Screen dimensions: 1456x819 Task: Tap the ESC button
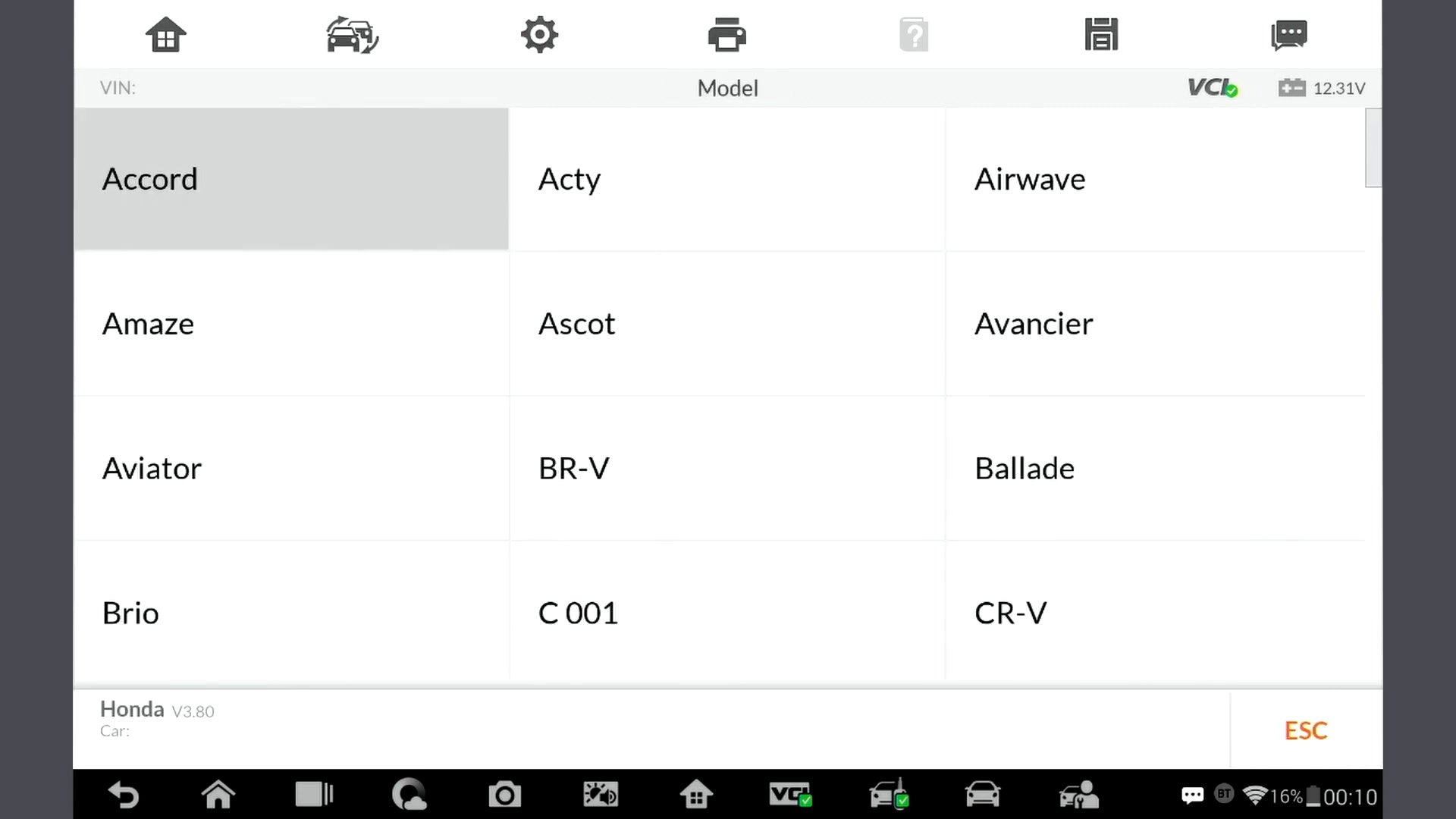tap(1306, 730)
